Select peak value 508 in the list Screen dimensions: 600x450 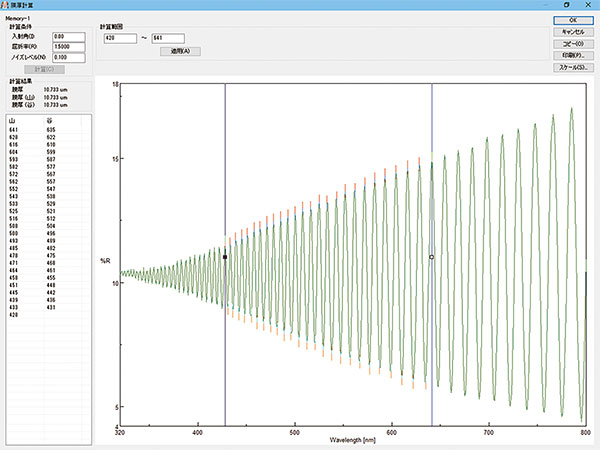coord(13,226)
